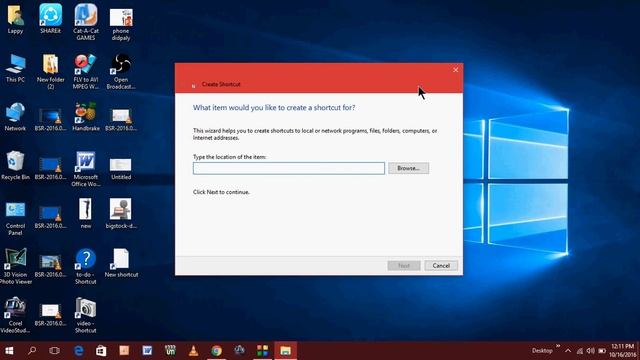
Task: Select the bigstock image file icon
Action: pyautogui.click(x=121, y=213)
